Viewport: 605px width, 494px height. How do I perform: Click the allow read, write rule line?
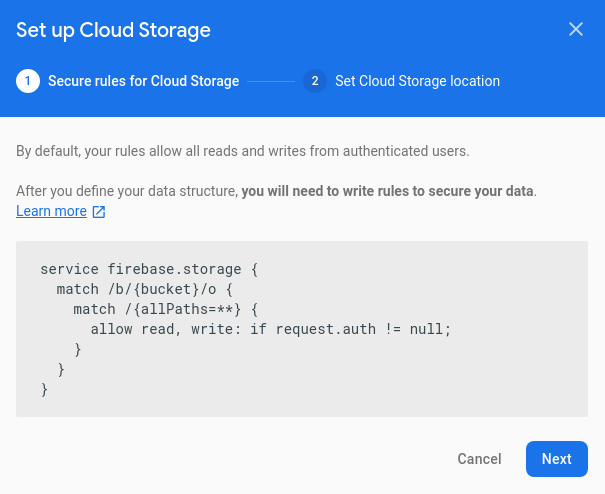click(x=270, y=329)
